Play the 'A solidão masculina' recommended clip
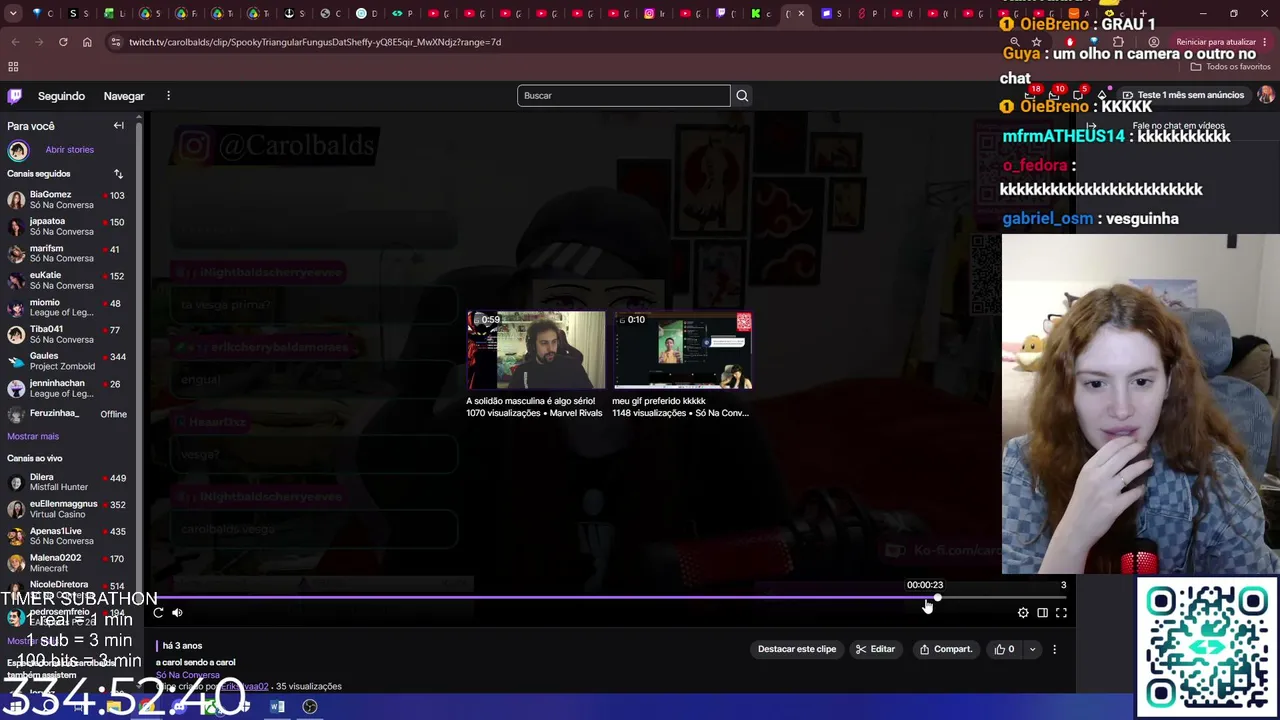 pos(536,350)
